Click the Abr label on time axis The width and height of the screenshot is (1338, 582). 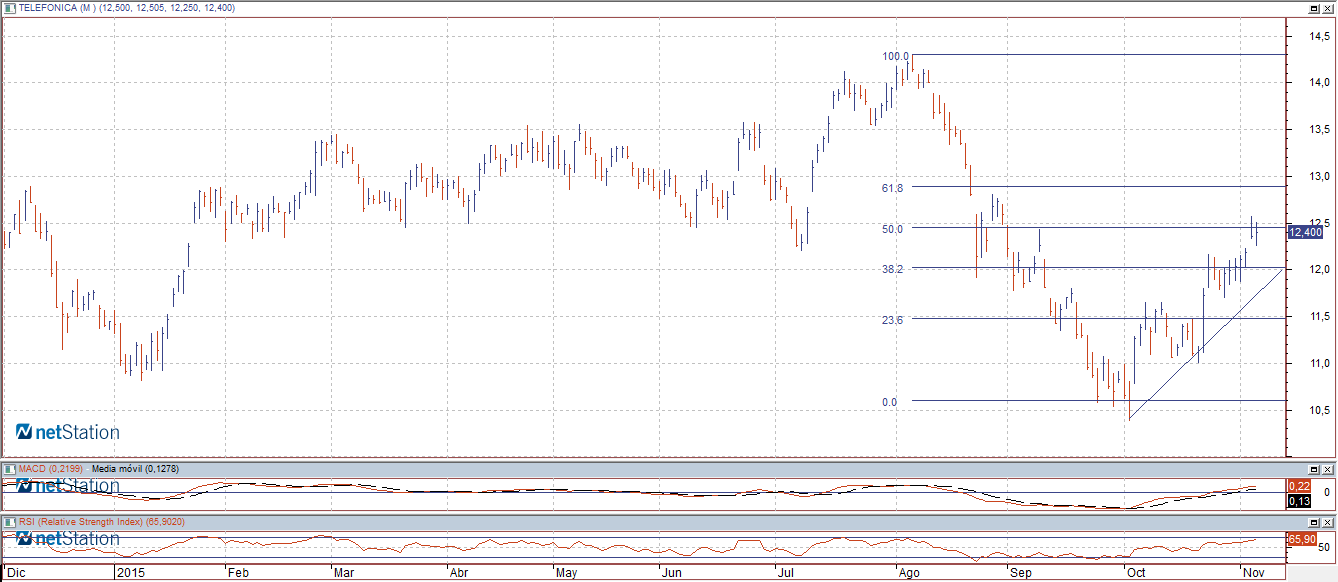click(x=459, y=573)
